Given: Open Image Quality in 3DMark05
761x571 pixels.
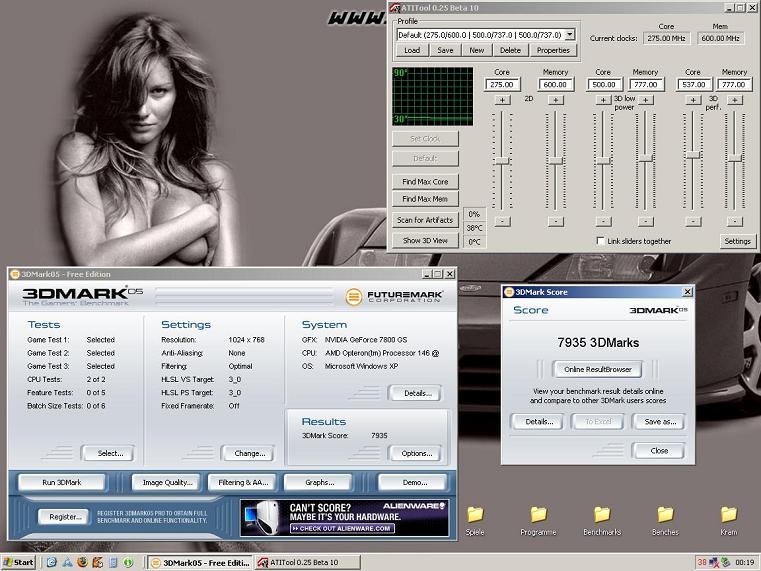Looking at the screenshot, I should pos(167,482).
